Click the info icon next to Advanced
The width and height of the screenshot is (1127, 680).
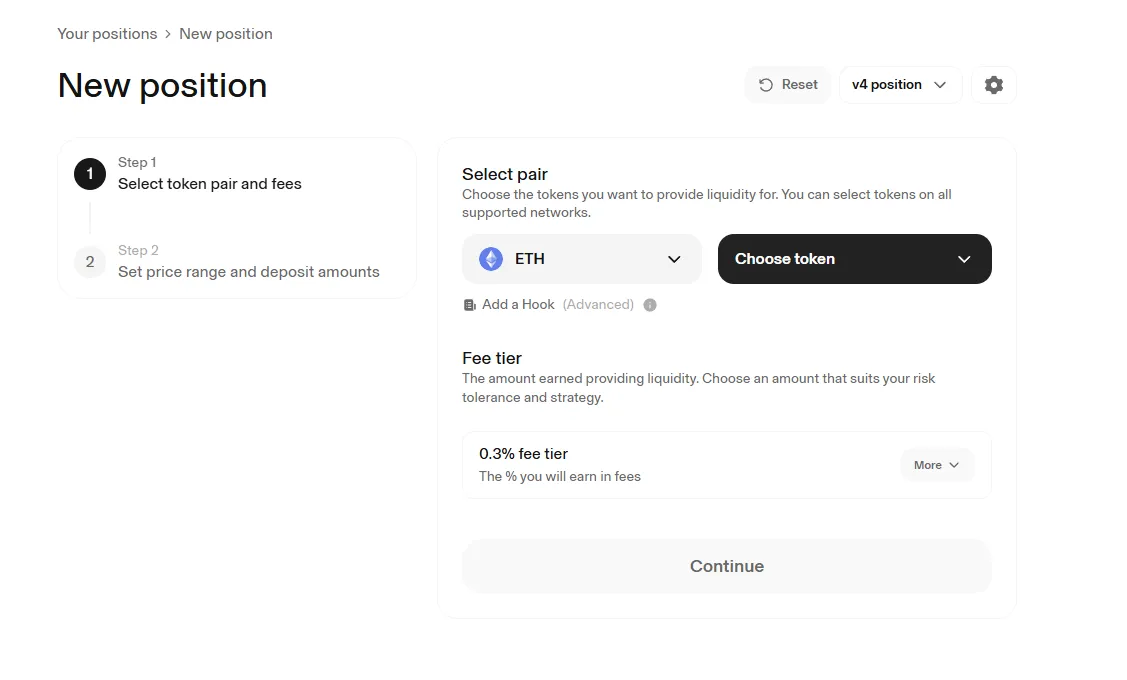tap(650, 305)
